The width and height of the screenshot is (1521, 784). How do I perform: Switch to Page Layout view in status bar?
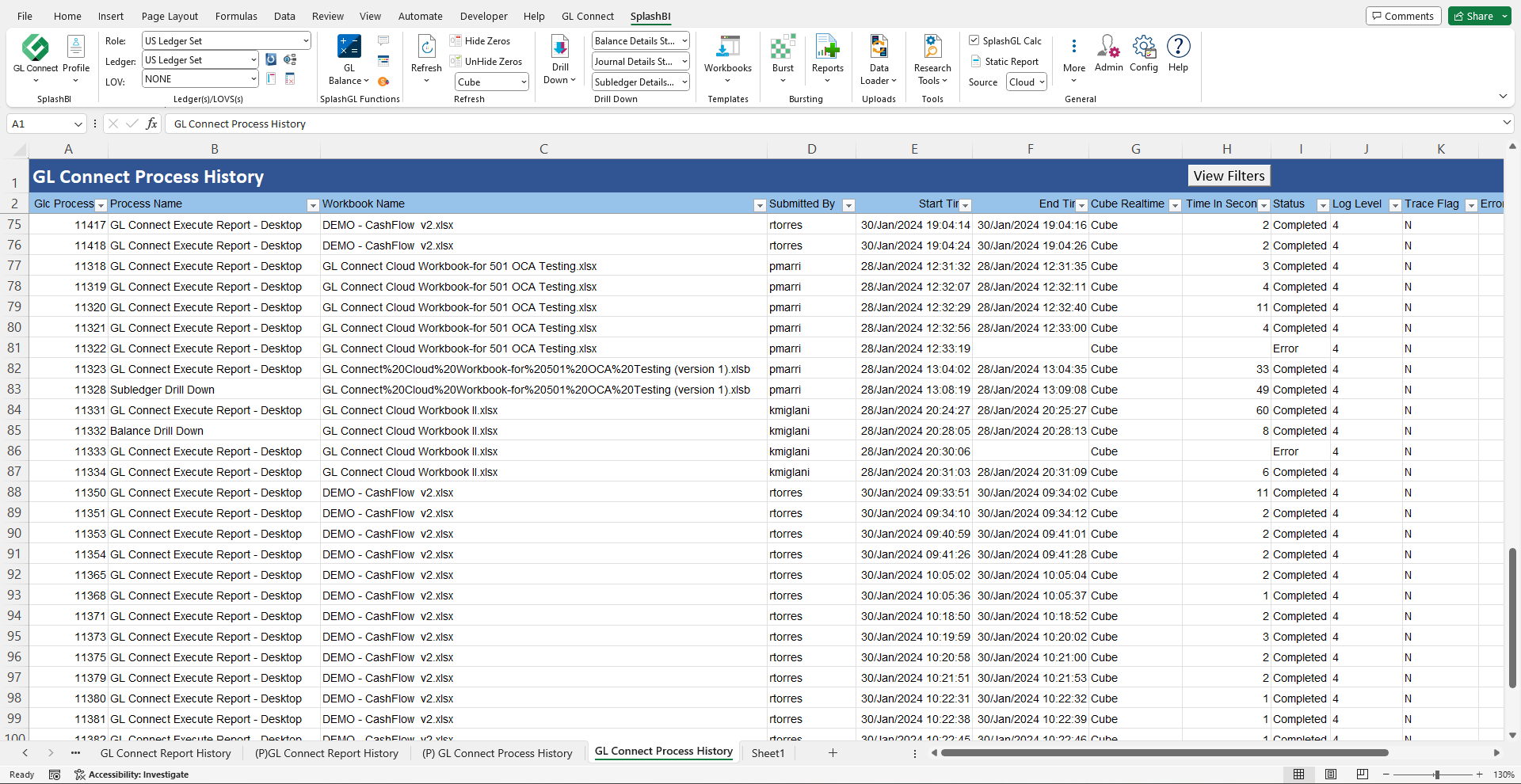[x=1331, y=774]
